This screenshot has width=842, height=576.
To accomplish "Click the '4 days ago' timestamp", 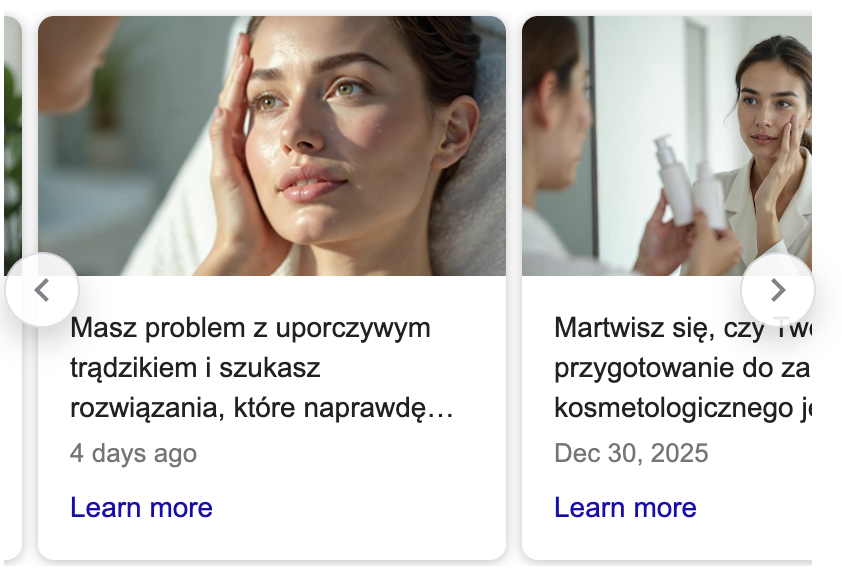I will tap(133, 453).
